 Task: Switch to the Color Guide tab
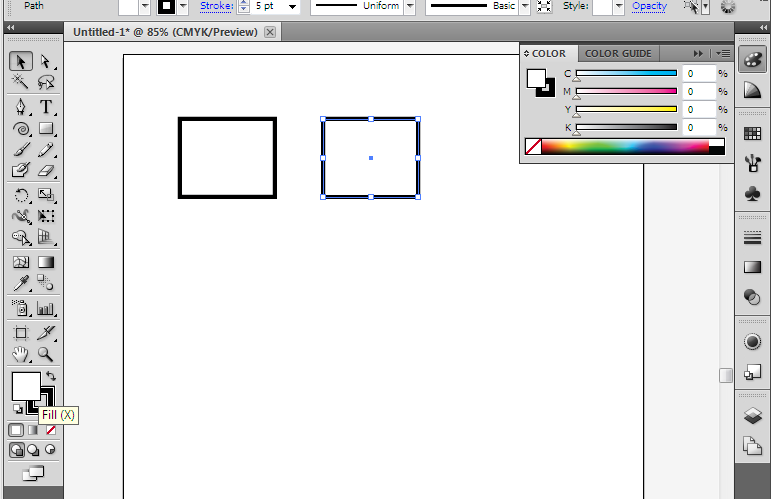coord(618,54)
